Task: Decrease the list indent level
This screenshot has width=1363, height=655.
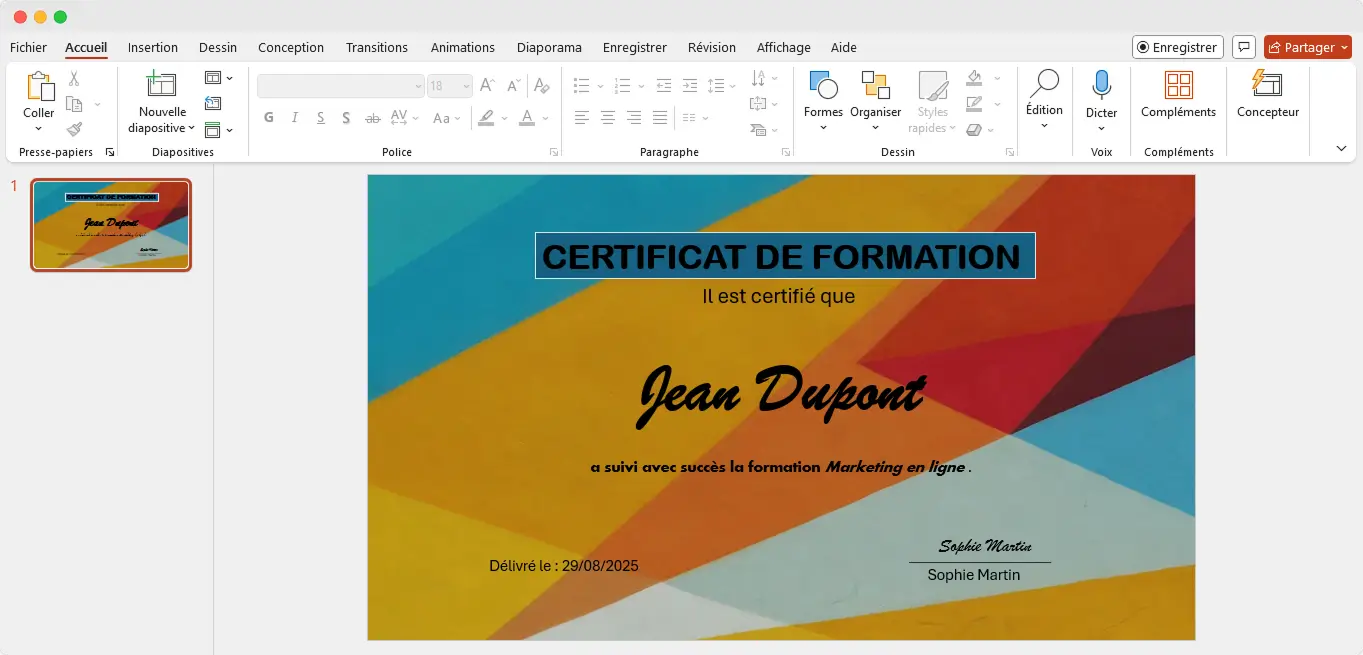Action: 663,86
